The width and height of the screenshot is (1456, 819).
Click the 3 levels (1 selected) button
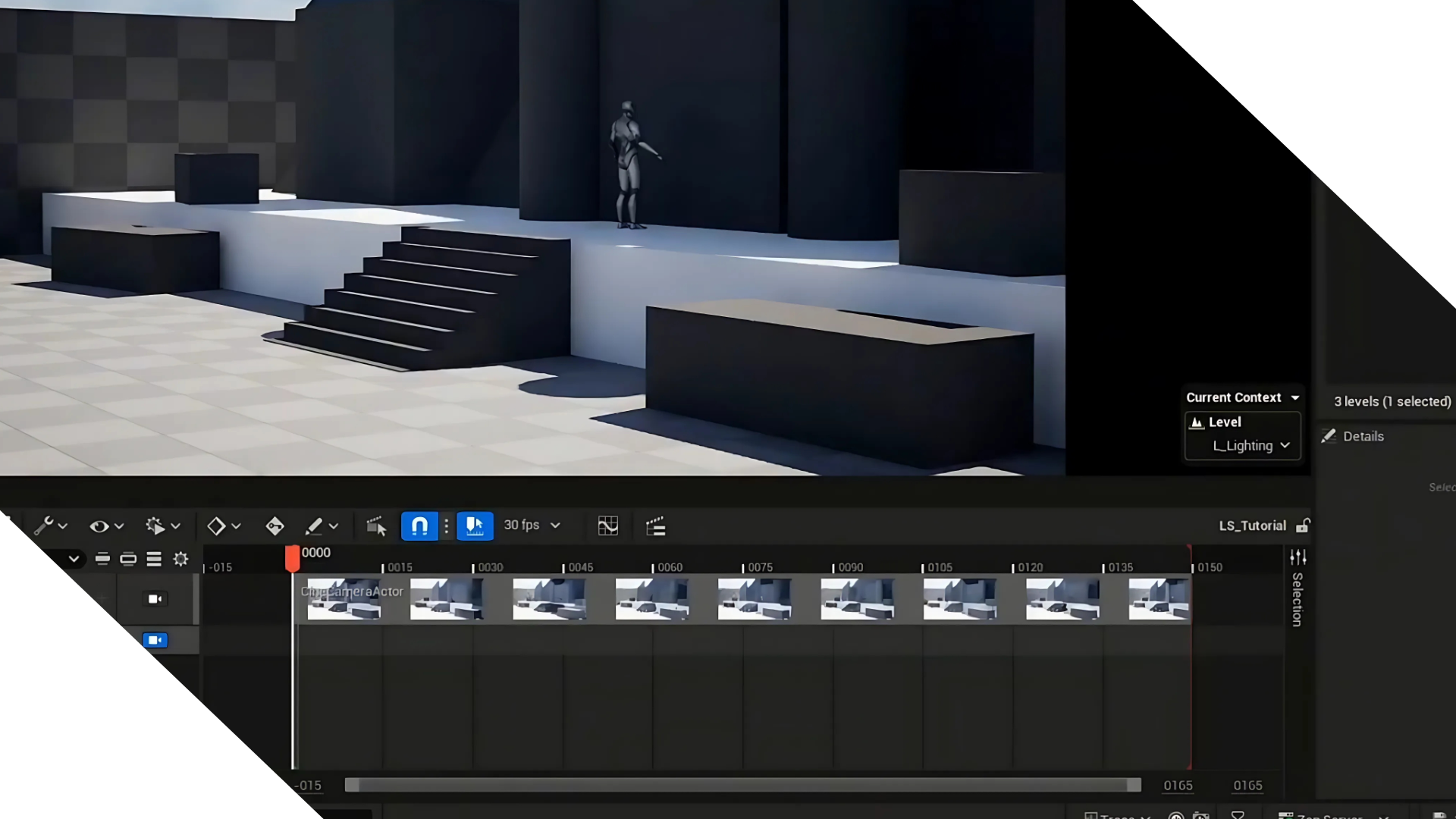click(1392, 401)
